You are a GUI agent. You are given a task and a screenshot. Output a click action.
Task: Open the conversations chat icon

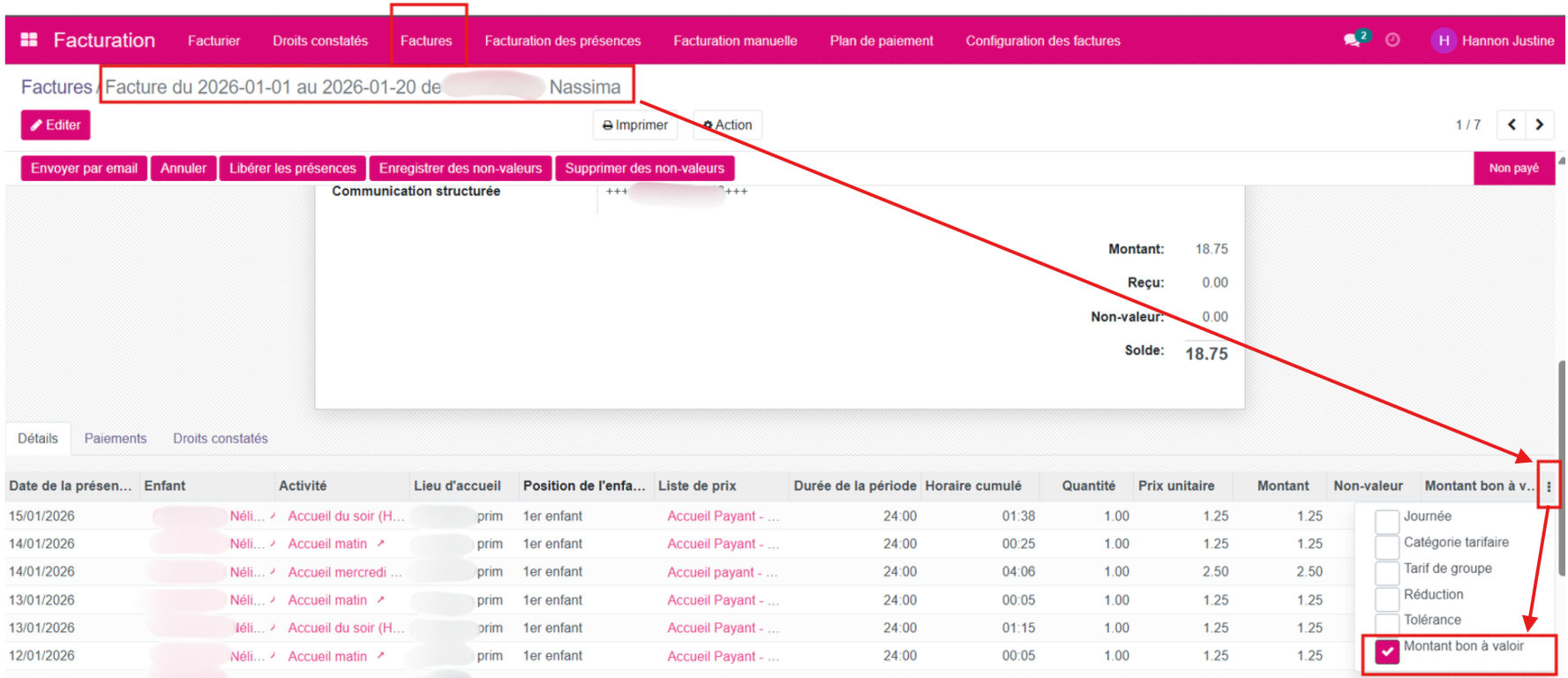coord(1352,40)
